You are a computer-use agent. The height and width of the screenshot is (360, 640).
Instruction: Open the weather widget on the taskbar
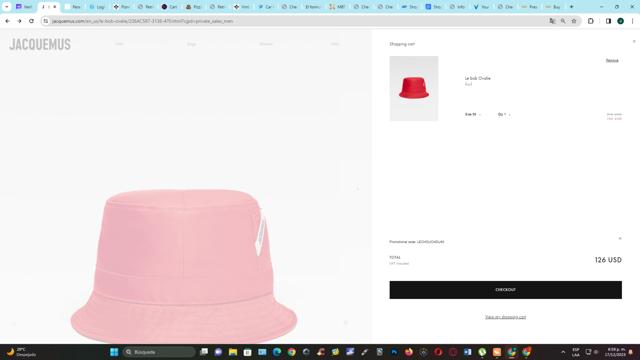[21, 352]
